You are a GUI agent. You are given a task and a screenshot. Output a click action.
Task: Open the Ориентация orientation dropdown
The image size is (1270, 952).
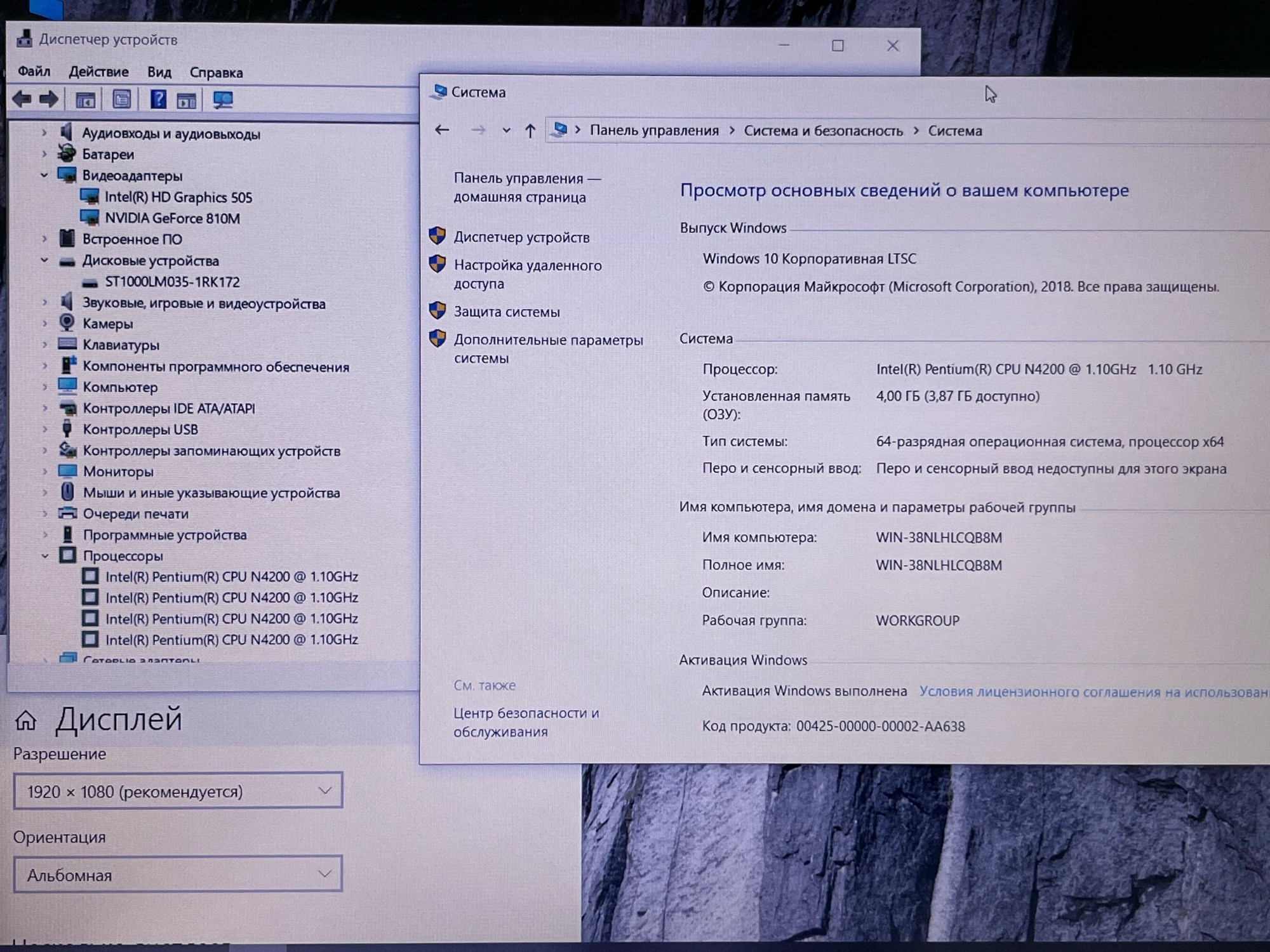(x=178, y=874)
